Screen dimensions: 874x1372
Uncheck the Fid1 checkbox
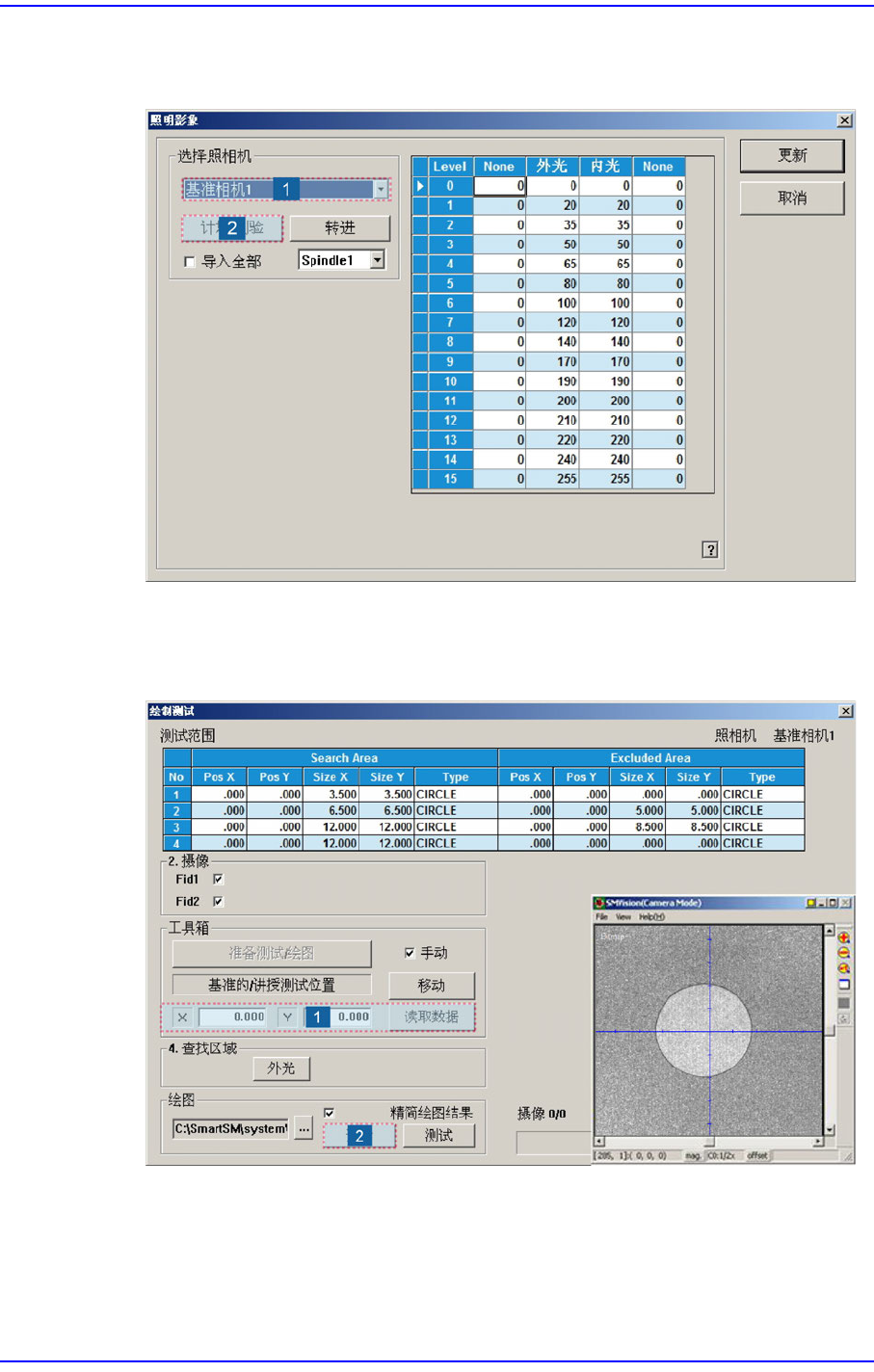[218, 879]
